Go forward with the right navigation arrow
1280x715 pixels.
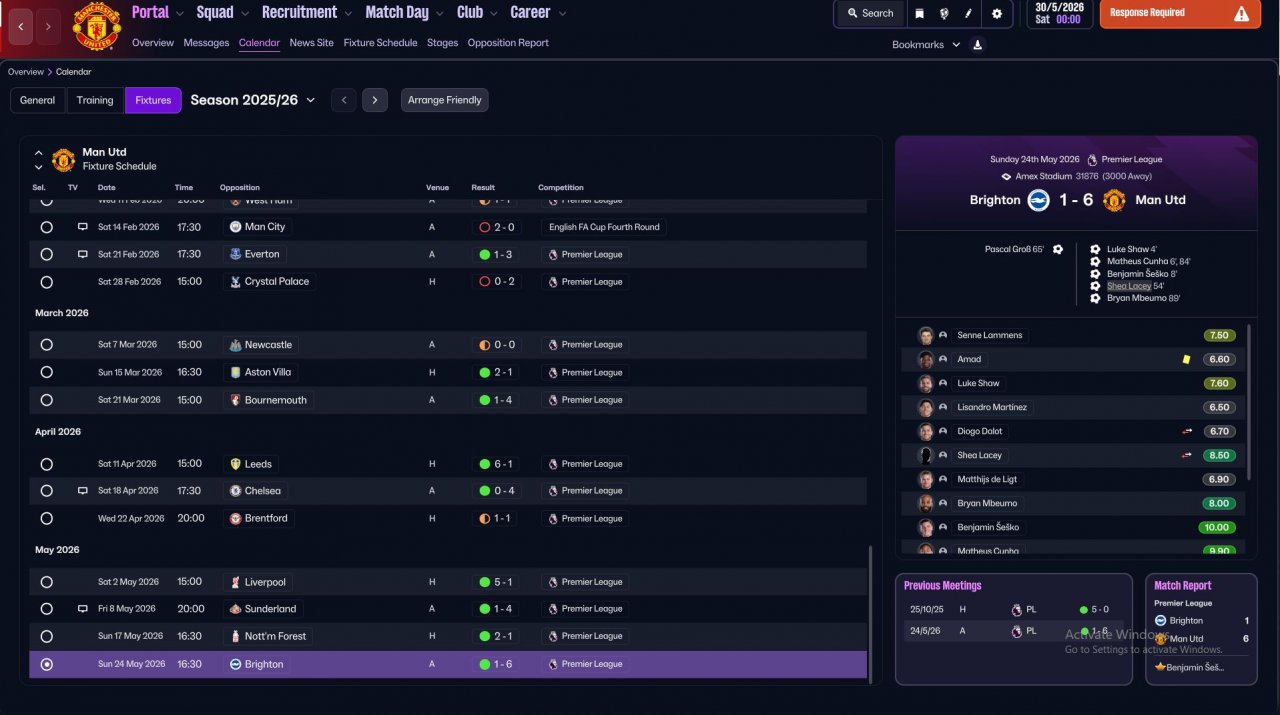[49, 27]
